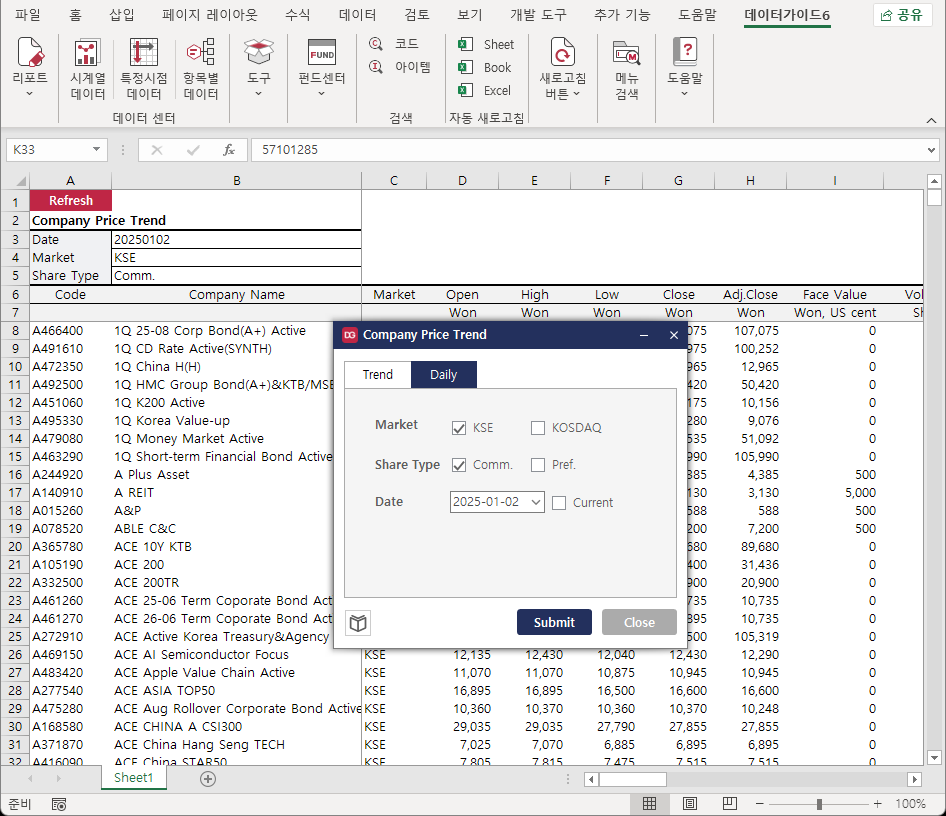
Task: Enable the KOSDAQ market checkbox
Action: pos(538,428)
